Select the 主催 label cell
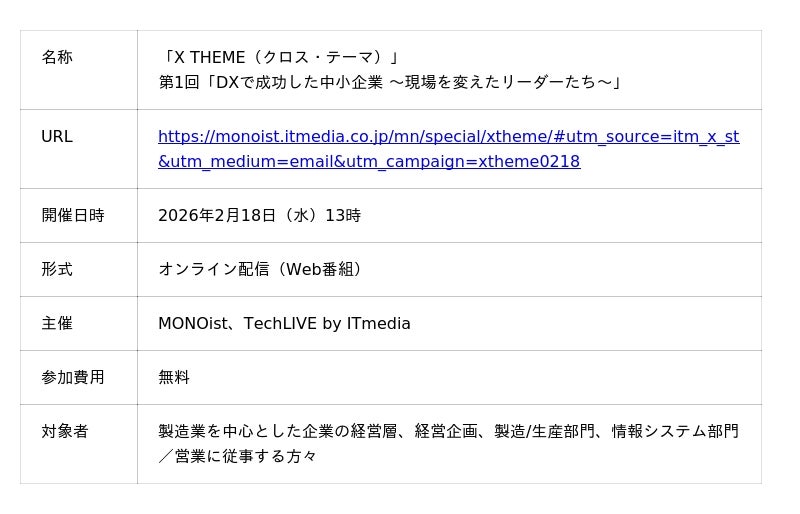 [x=57, y=323]
